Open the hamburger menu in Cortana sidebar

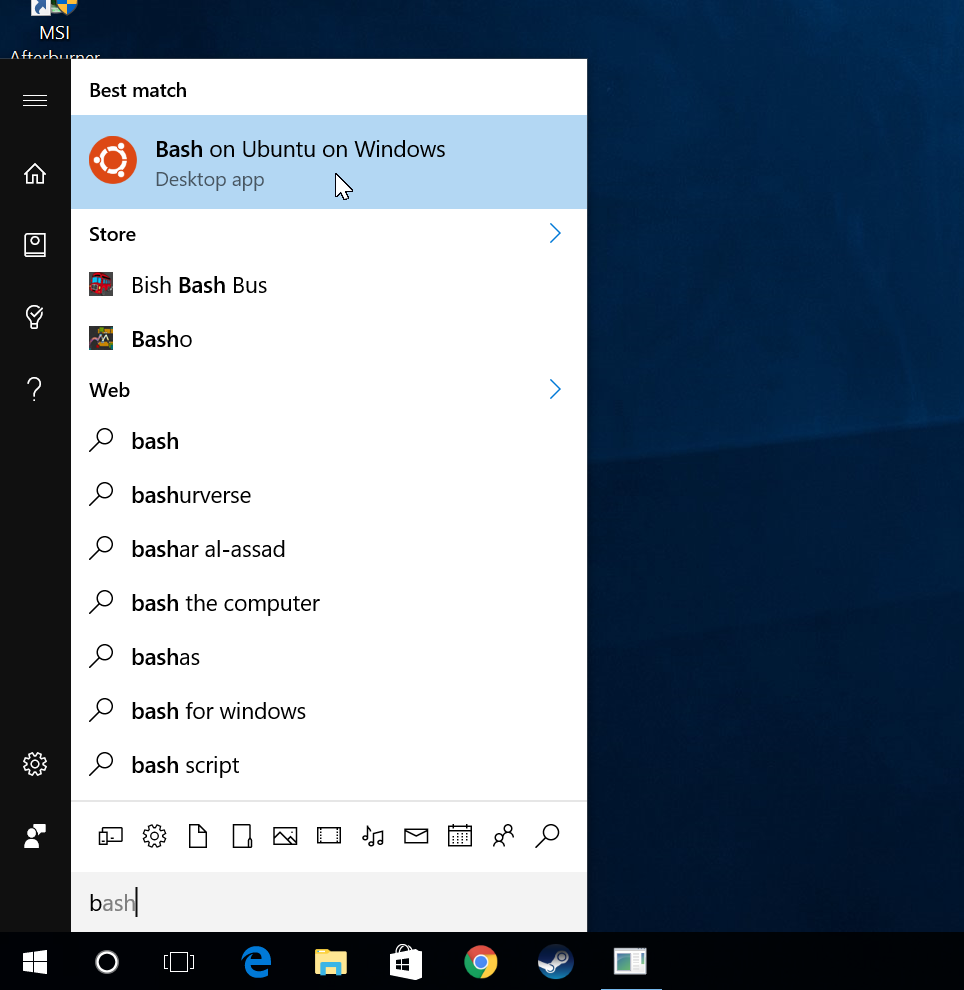(x=35, y=100)
